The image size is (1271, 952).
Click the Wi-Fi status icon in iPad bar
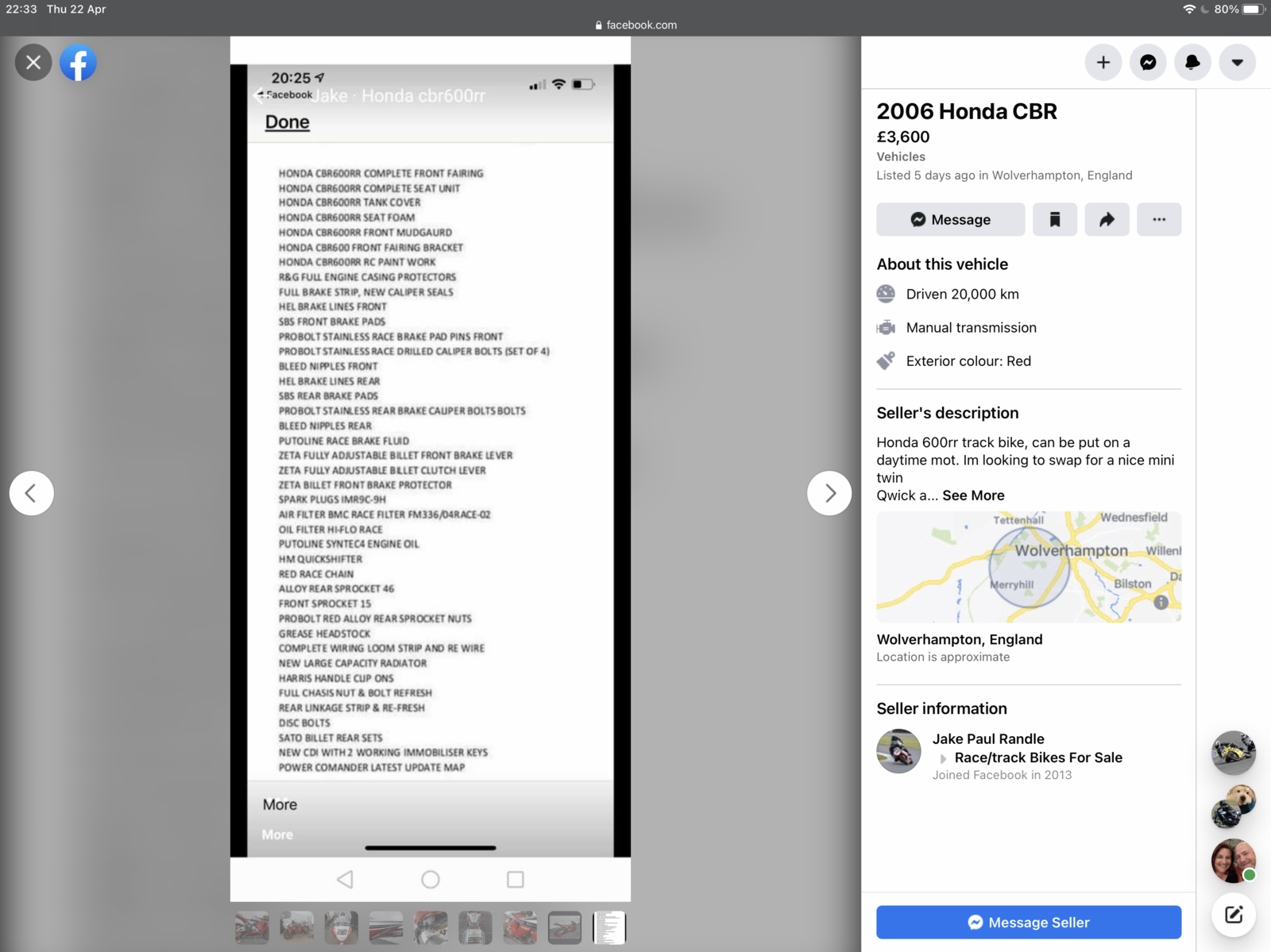1188,10
